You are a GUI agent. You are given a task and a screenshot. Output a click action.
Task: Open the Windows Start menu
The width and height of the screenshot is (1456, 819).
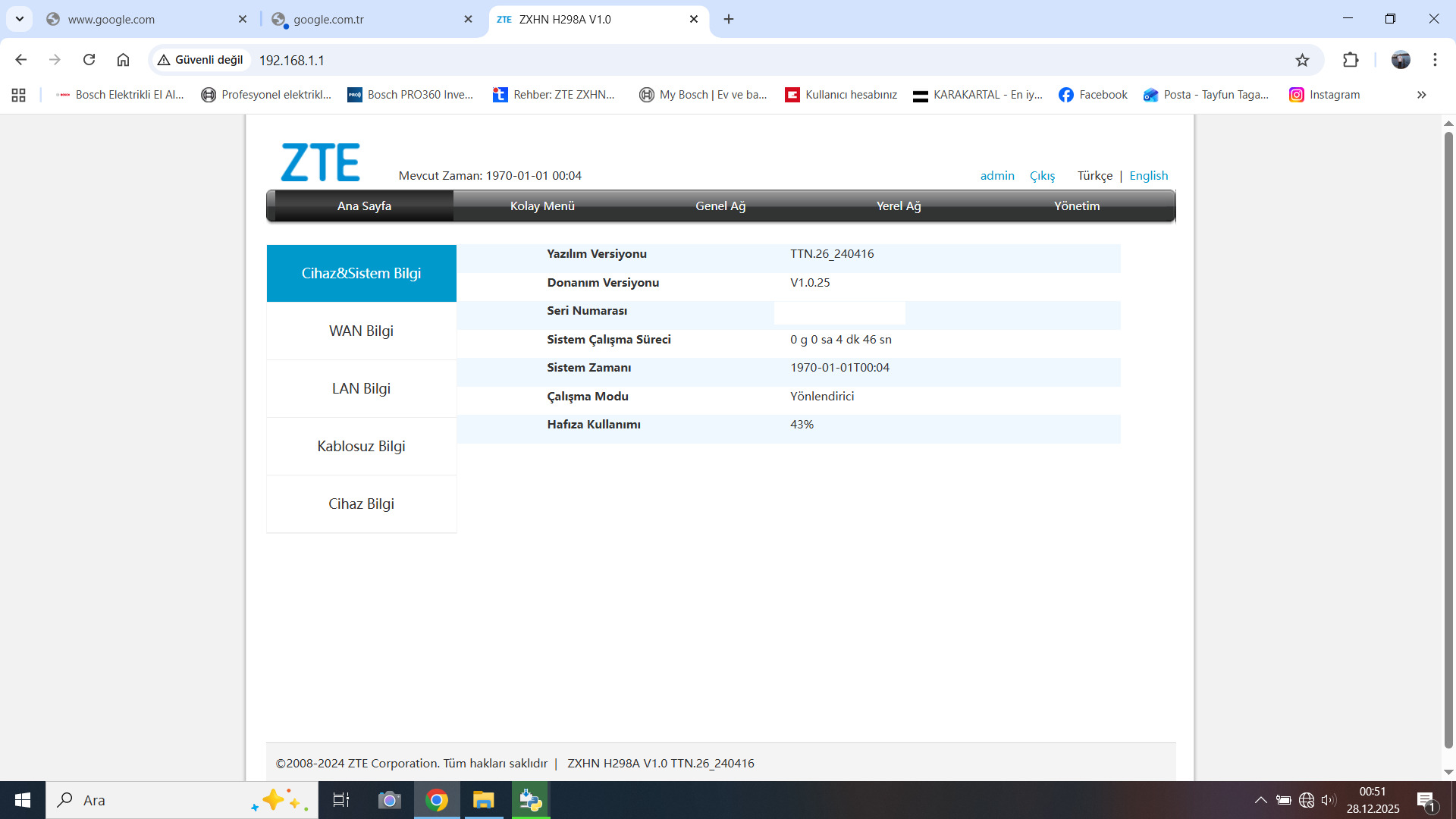pyautogui.click(x=23, y=800)
